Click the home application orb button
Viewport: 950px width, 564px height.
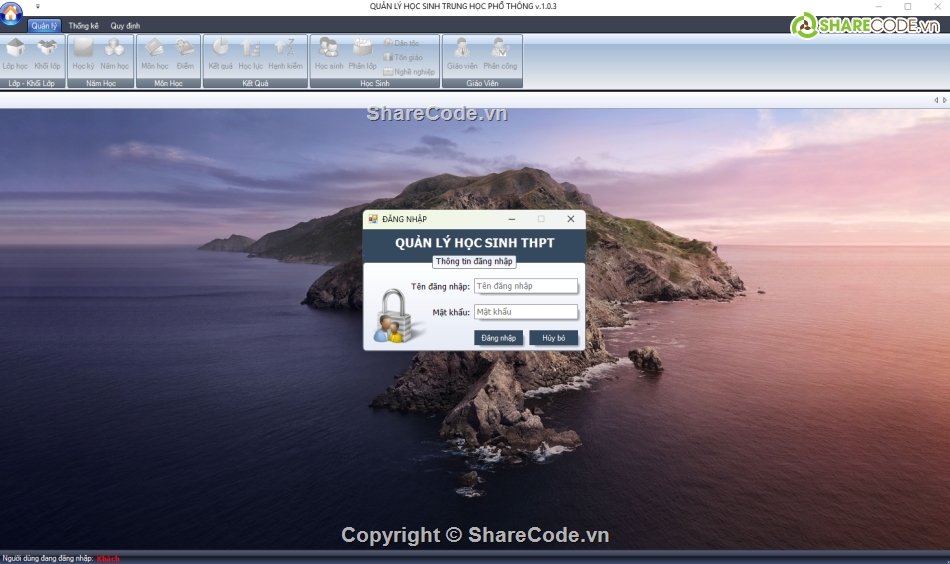[12, 15]
